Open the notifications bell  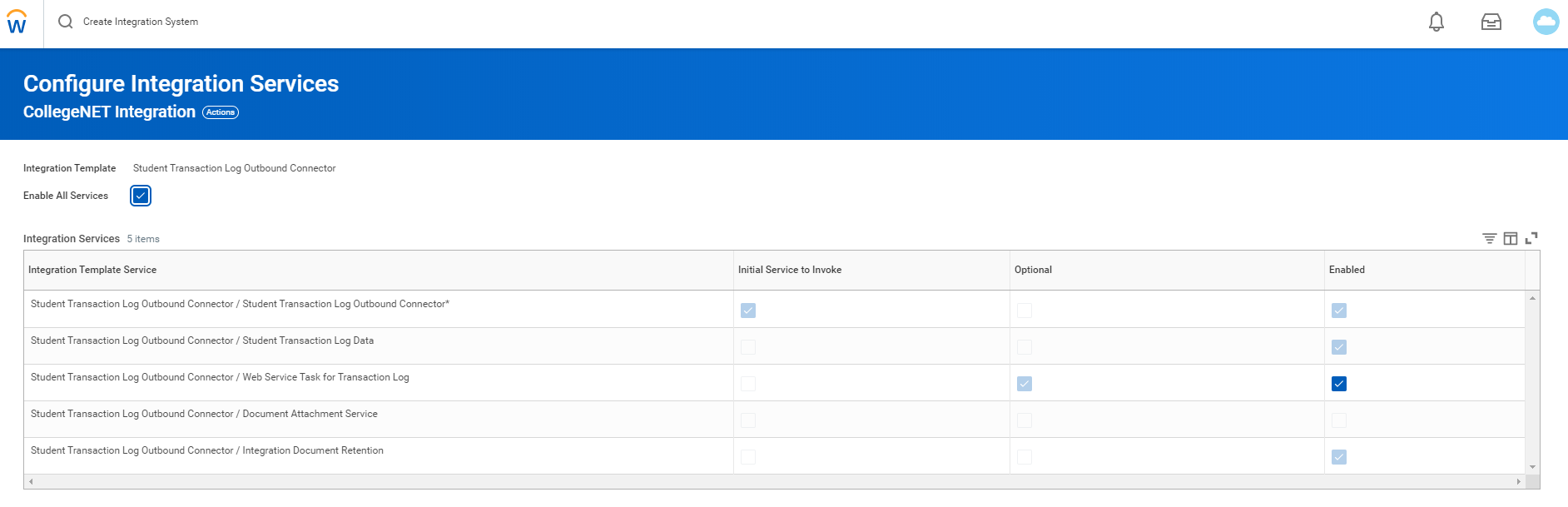pos(1437,22)
